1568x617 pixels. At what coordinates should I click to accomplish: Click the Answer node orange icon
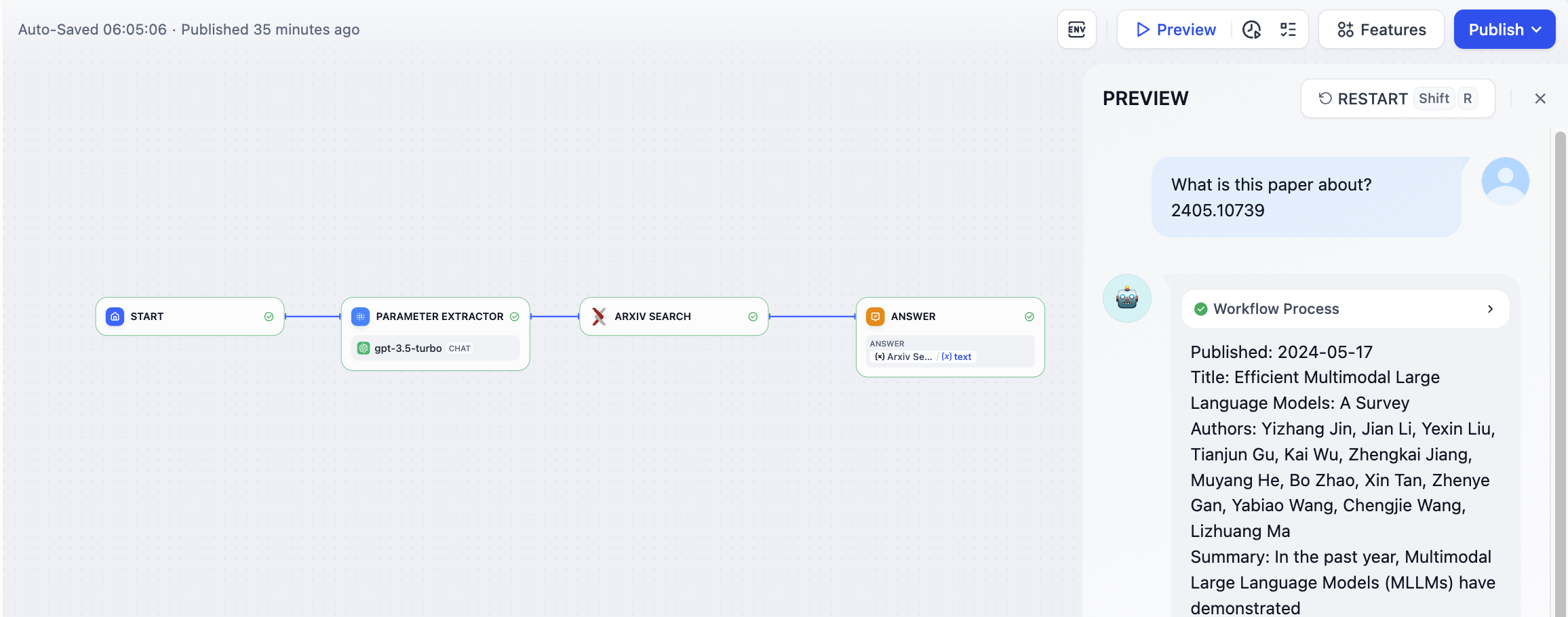pos(875,317)
